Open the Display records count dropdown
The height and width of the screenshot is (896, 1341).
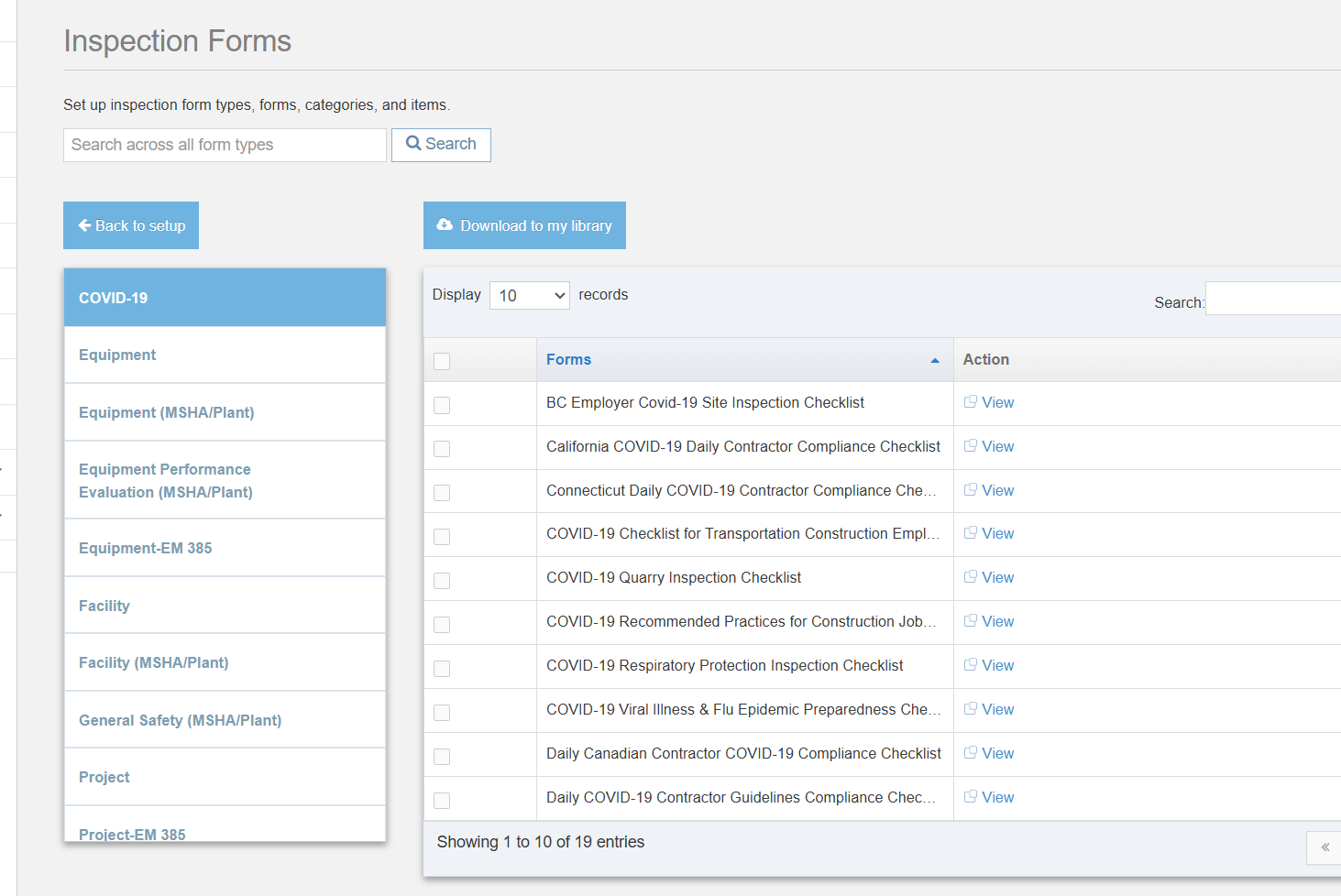(x=530, y=295)
